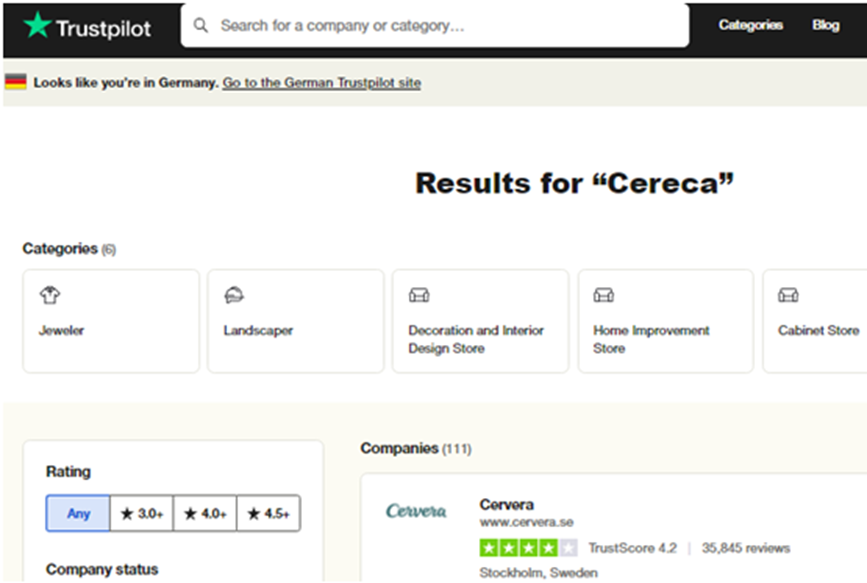Image resolution: width=867 pixels, height=583 pixels.
Task: Click the Decoration and Interior Design icon
Action: click(419, 295)
